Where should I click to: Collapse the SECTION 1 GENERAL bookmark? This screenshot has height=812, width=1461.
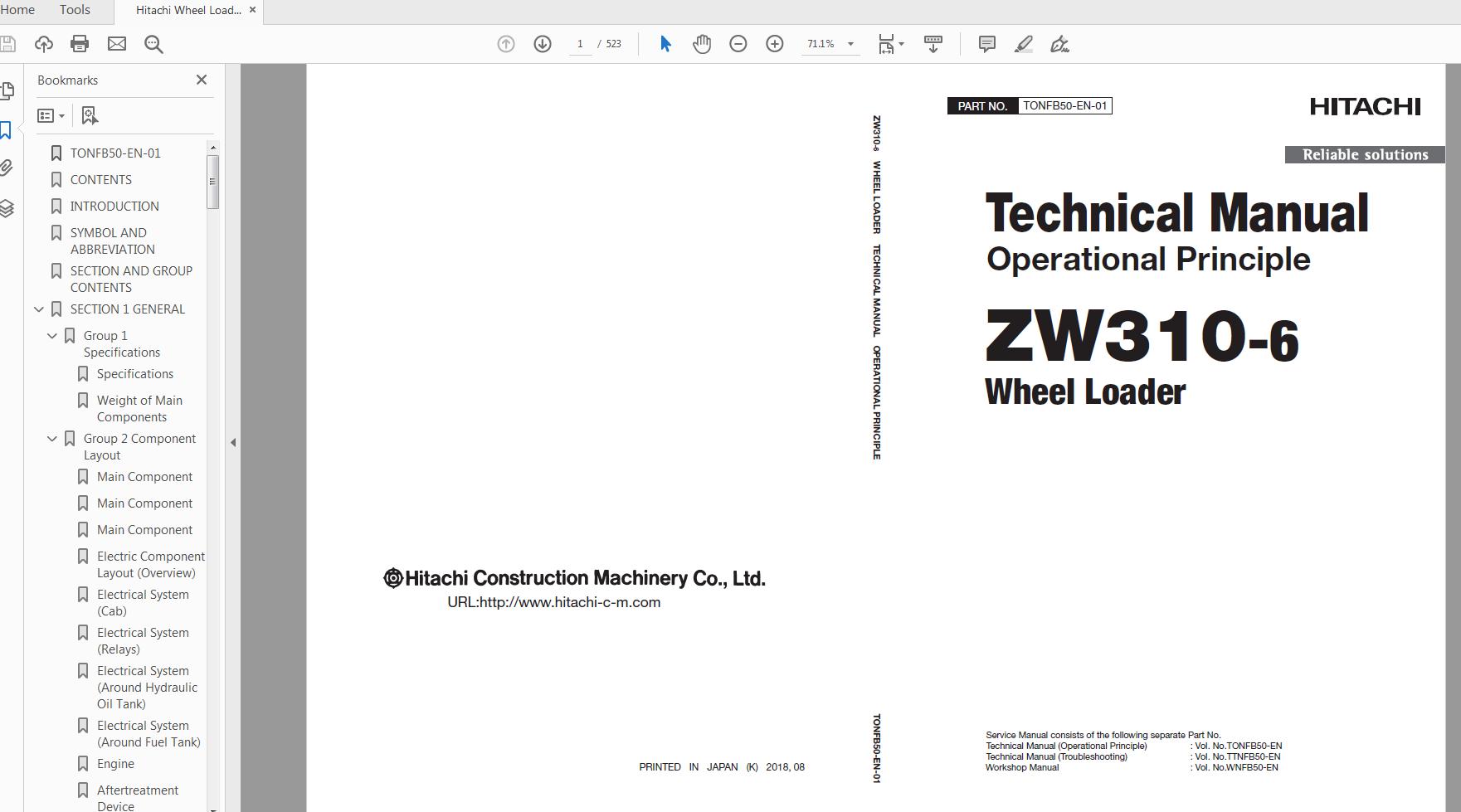[38, 309]
